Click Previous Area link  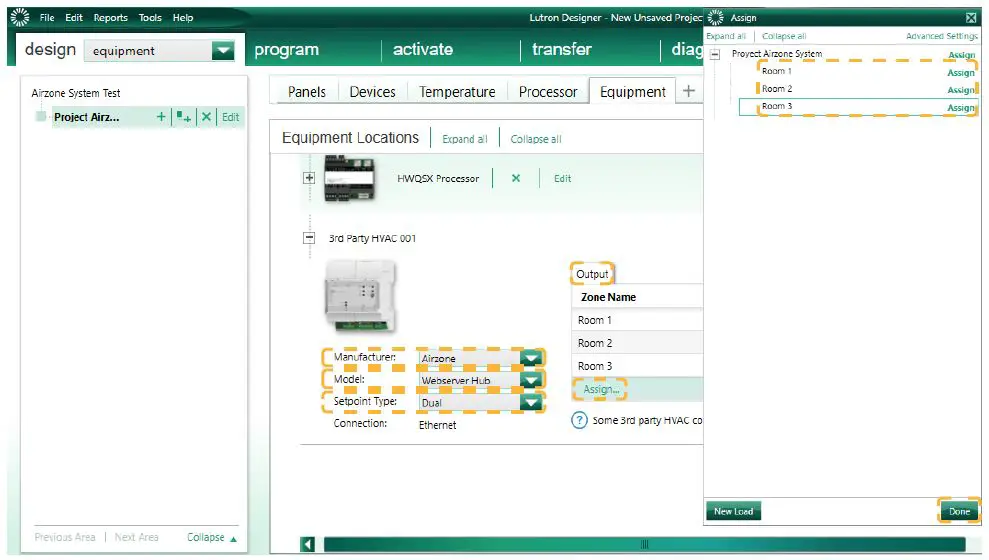pyautogui.click(x=65, y=537)
